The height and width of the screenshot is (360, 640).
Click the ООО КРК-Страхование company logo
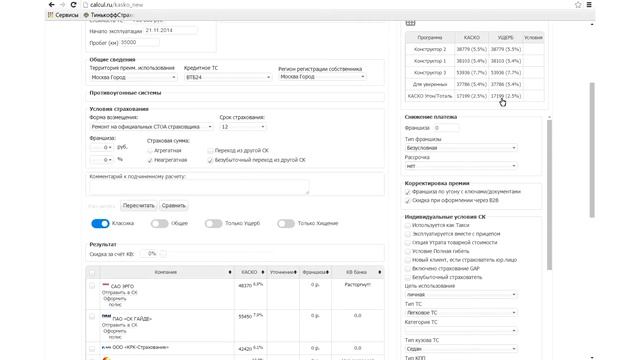tap(106, 347)
